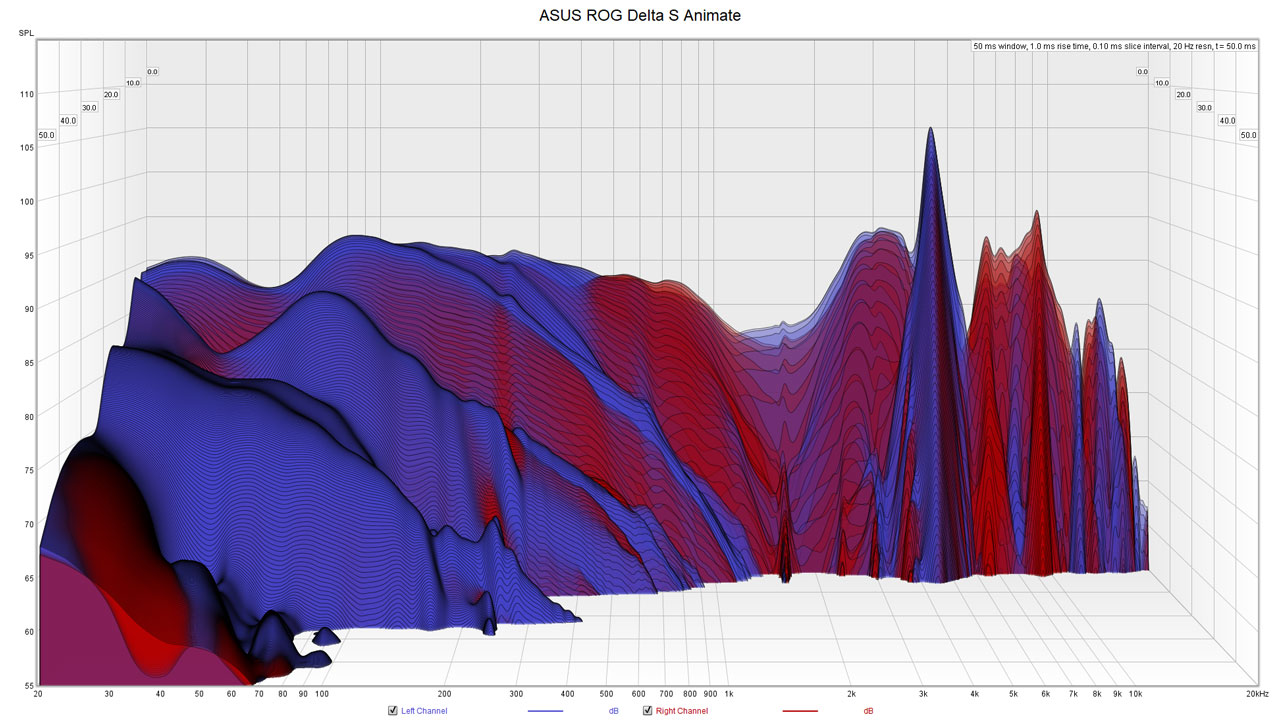Click the '50.0' time label on right side
This screenshot has height=720, width=1280.
[x=1248, y=135]
